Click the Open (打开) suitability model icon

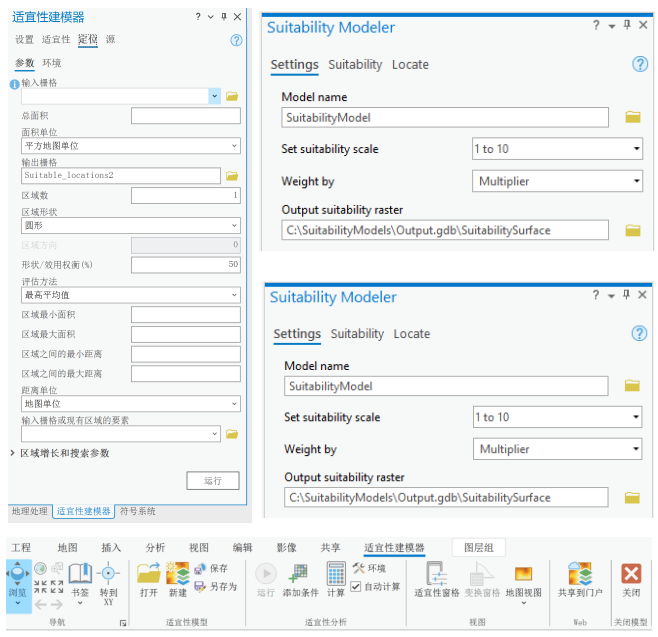point(149,573)
